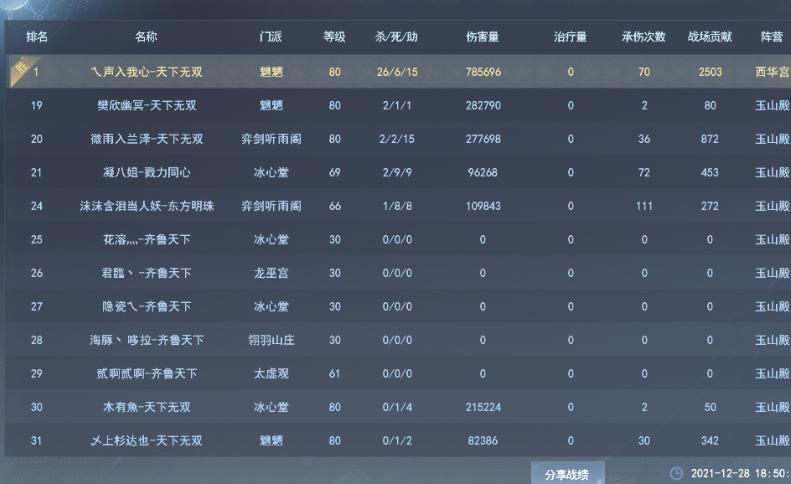
Task: Open player 微雨入兰泽-天下无双 entry
Action: point(146,139)
